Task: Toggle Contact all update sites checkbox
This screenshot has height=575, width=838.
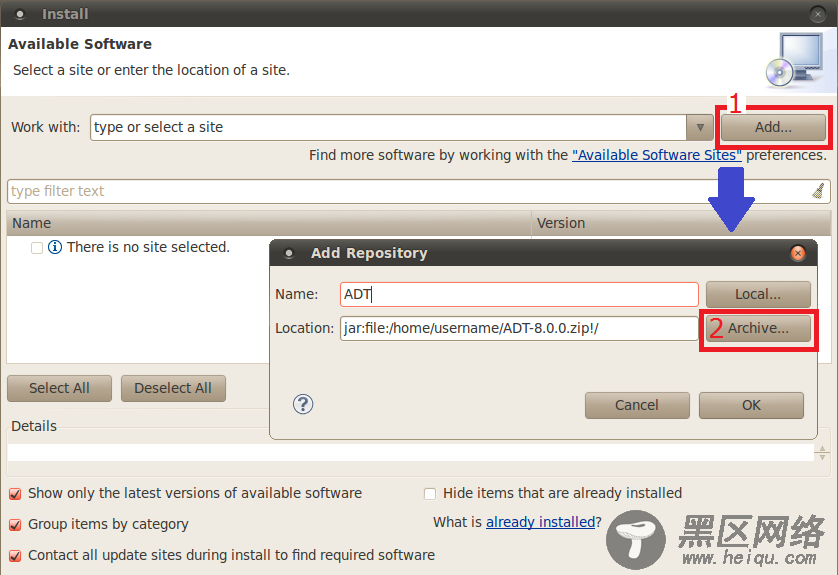Action: 15,556
